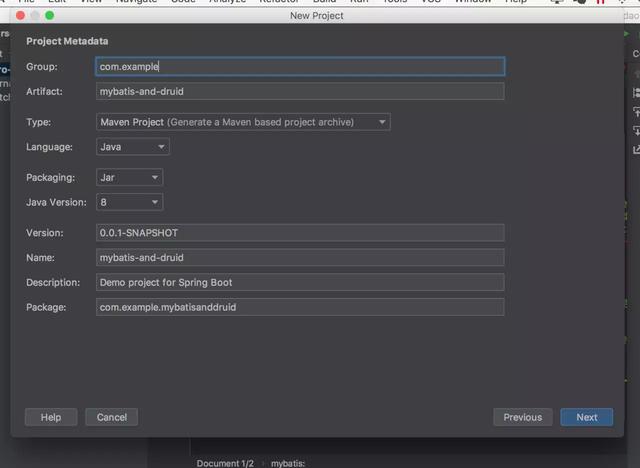Click the Version: label

tap(45, 233)
